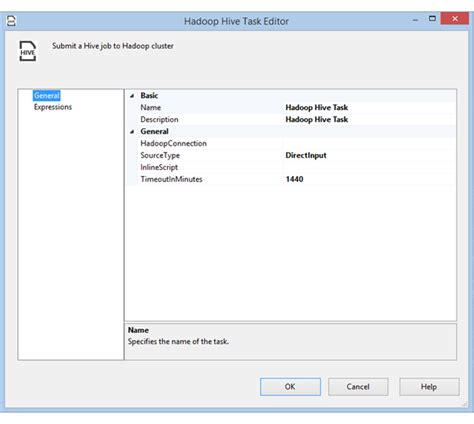
Task: Select the InlineScript property label
Action: (x=159, y=167)
